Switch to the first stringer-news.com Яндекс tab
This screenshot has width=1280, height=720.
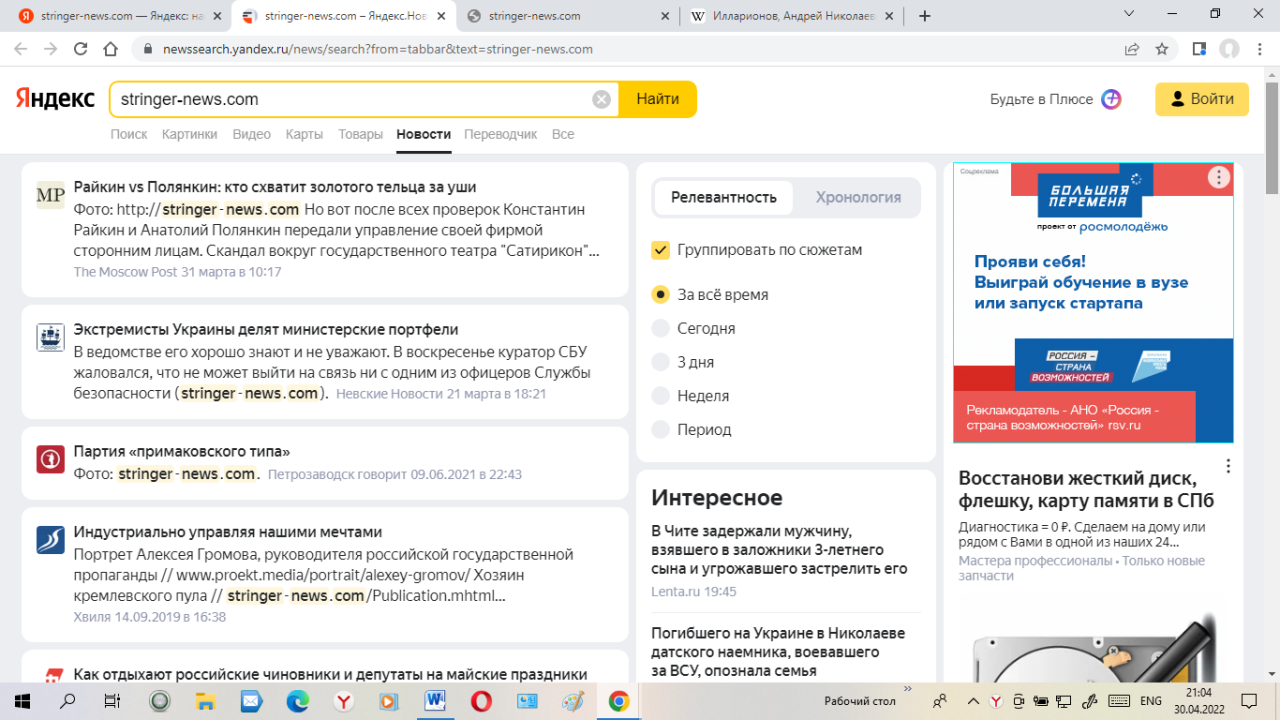pos(118,16)
